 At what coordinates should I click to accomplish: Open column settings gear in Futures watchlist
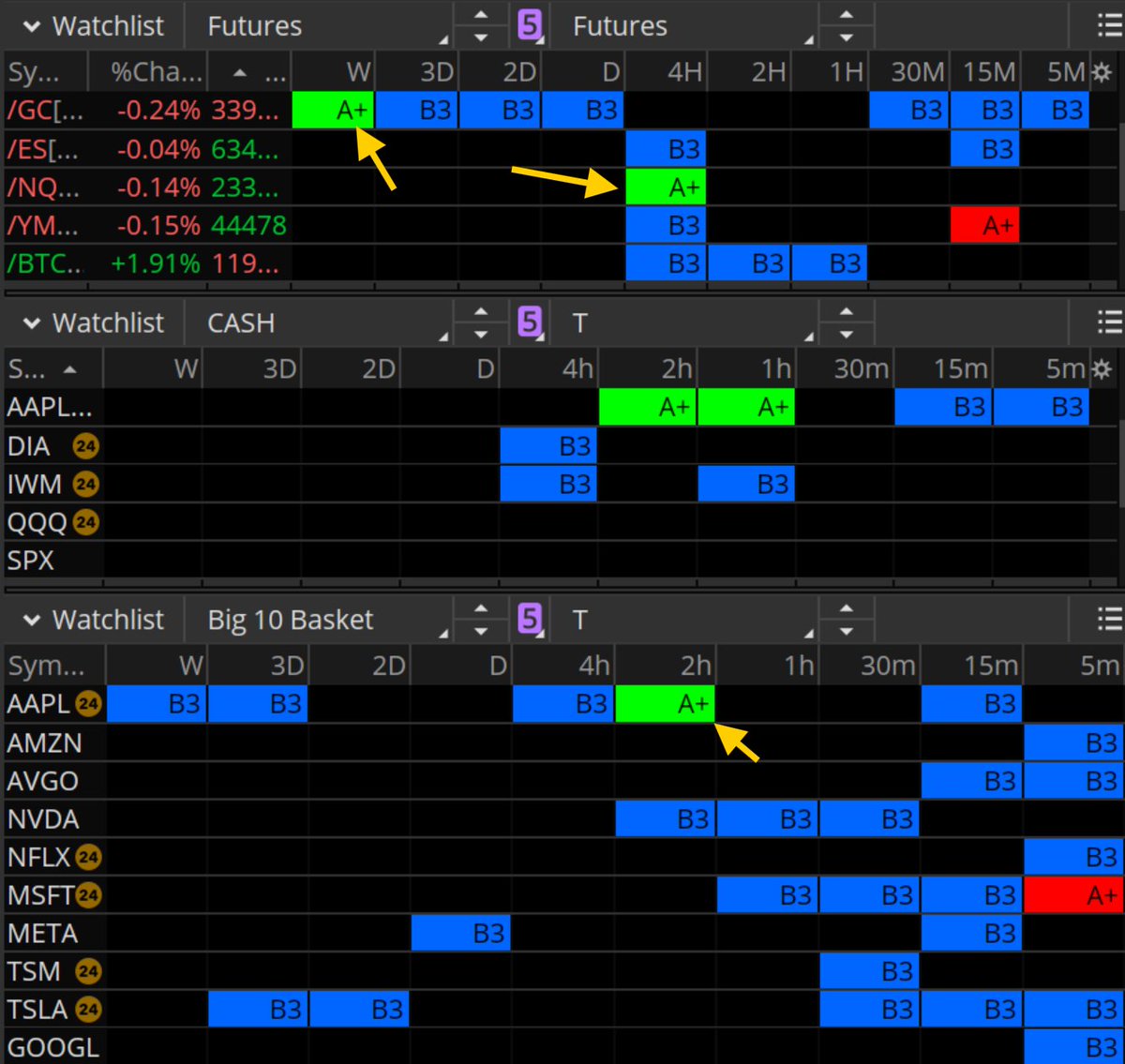pos(1102,72)
